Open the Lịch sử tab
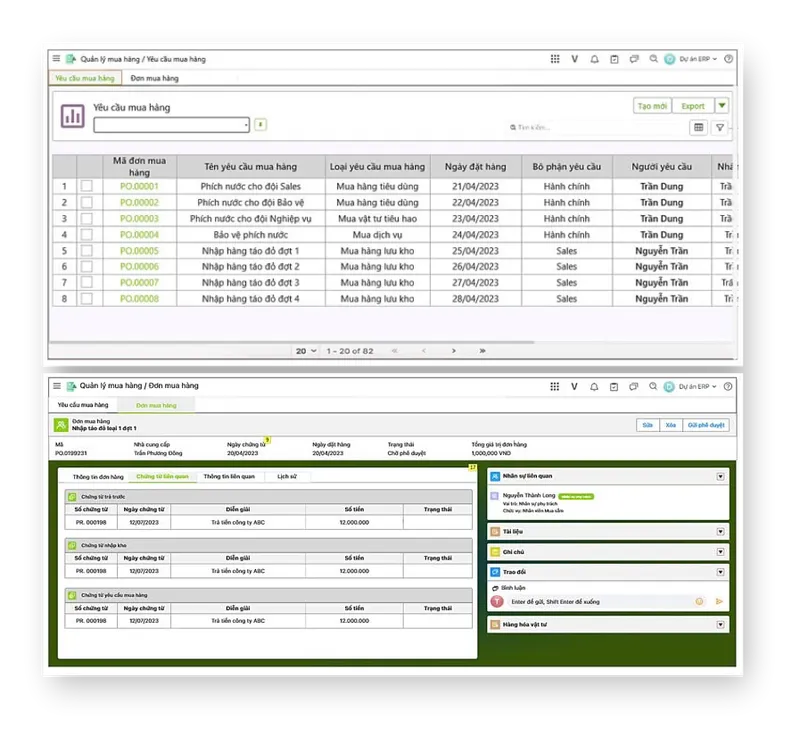 click(287, 477)
